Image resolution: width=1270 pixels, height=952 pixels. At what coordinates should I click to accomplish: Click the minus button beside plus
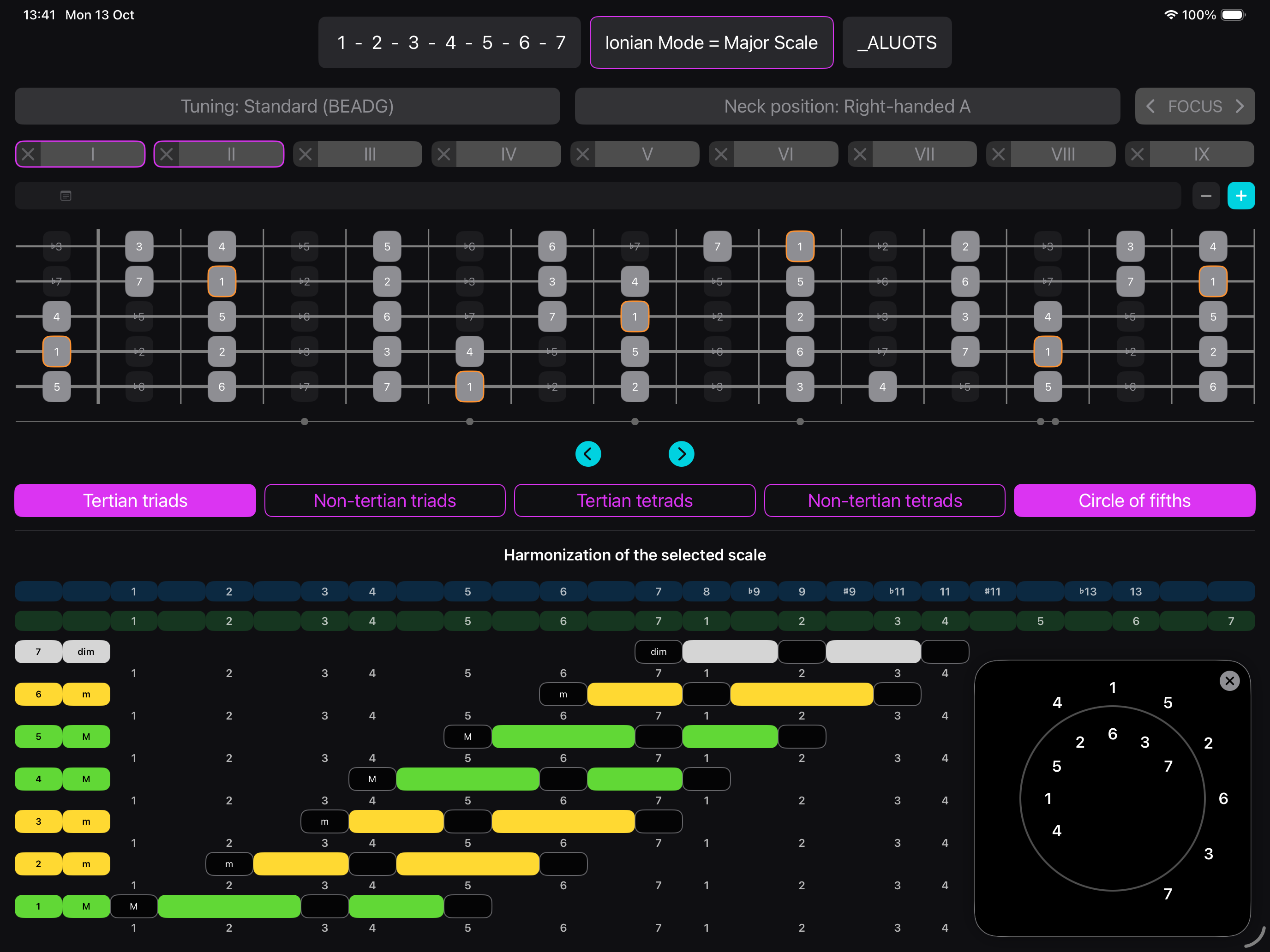tap(1205, 196)
